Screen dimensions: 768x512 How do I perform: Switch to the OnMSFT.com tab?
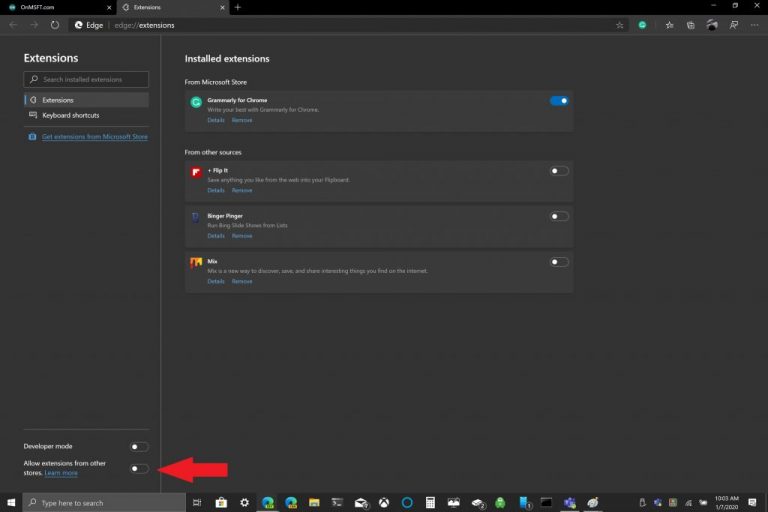[x=58, y=7]
